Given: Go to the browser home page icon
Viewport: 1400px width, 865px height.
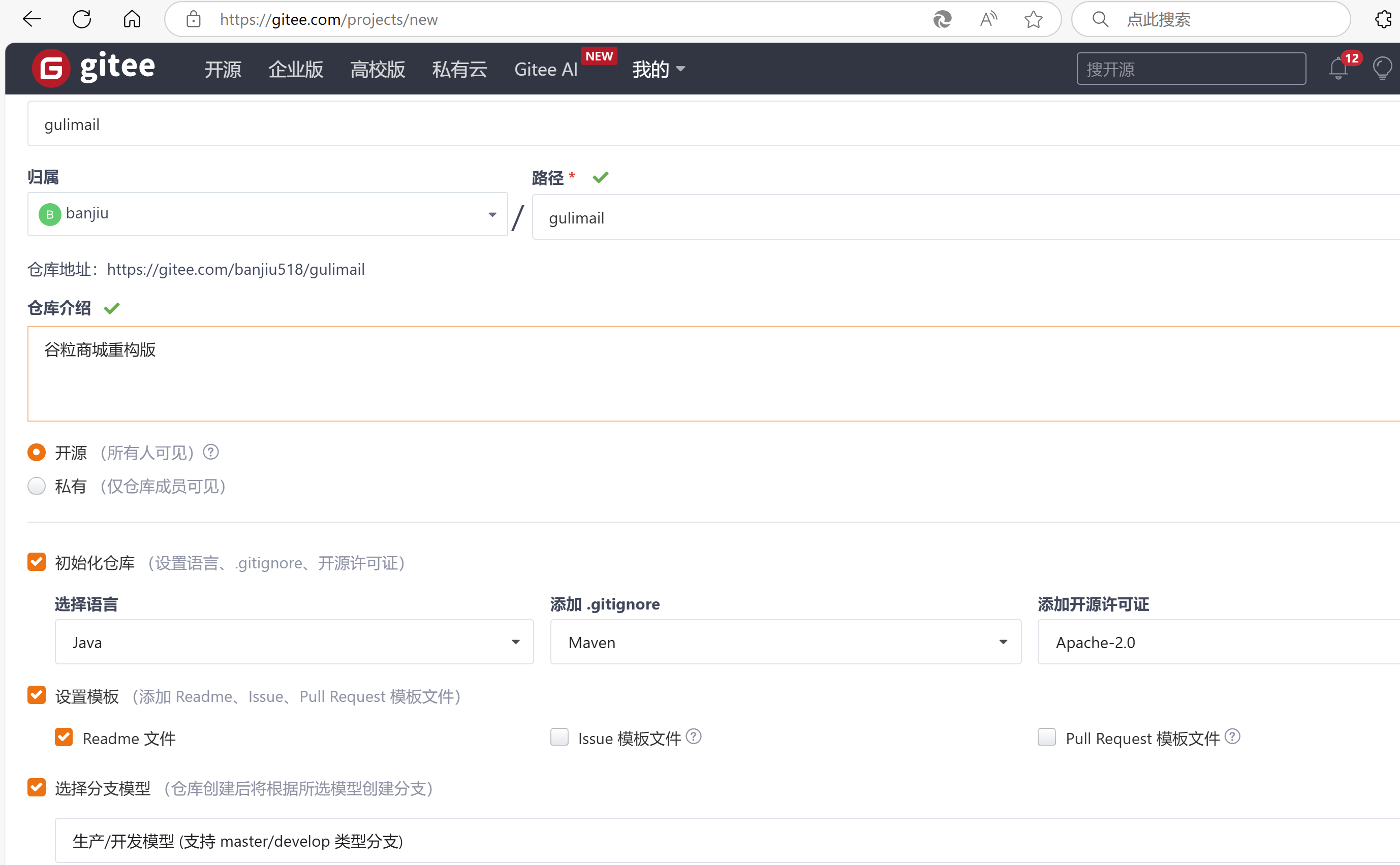Looking at the screenshot, I should pos(132,19).
